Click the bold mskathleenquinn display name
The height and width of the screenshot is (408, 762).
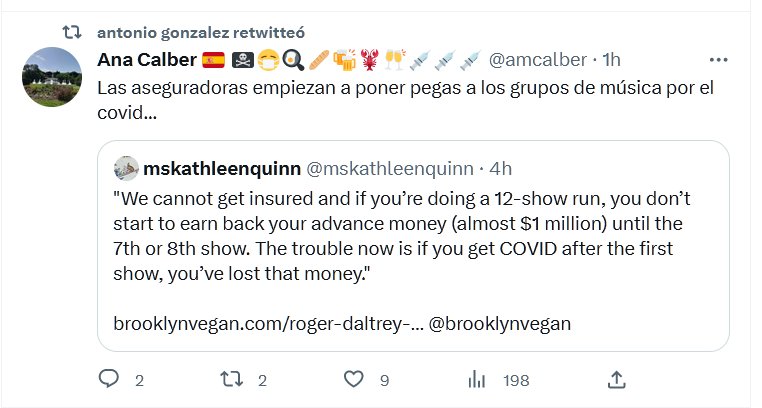coord(220,166)
